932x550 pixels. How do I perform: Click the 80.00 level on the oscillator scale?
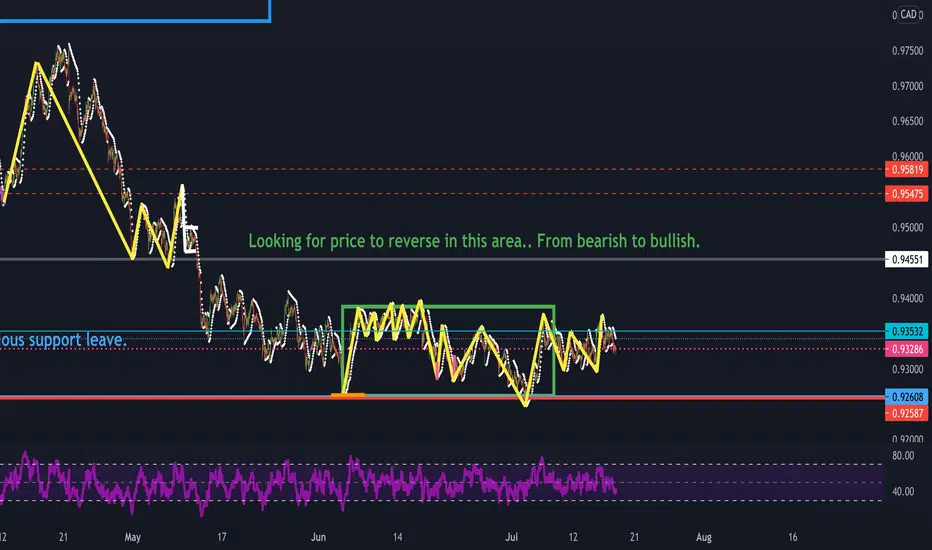point(903,456)
